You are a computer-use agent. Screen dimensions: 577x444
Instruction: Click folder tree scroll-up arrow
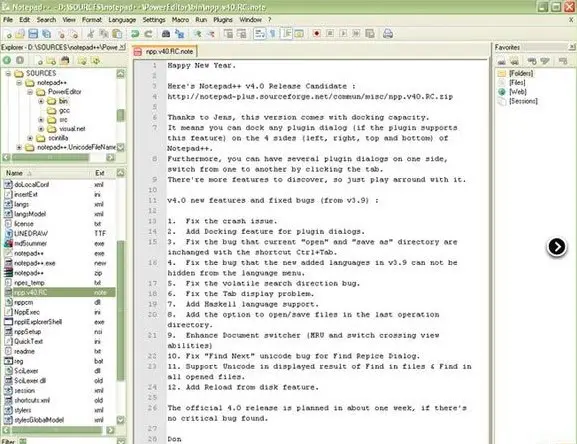[x=120, y=74]
